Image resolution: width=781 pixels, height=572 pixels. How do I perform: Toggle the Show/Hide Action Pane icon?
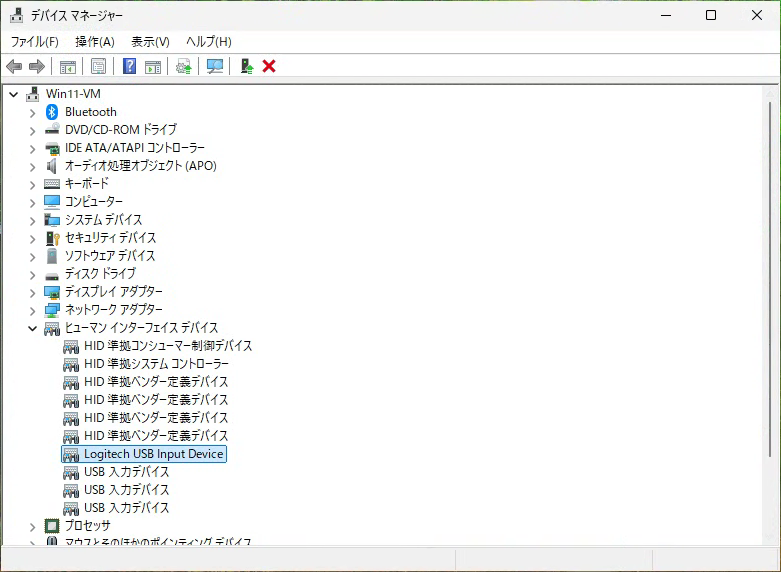(153, 66)
